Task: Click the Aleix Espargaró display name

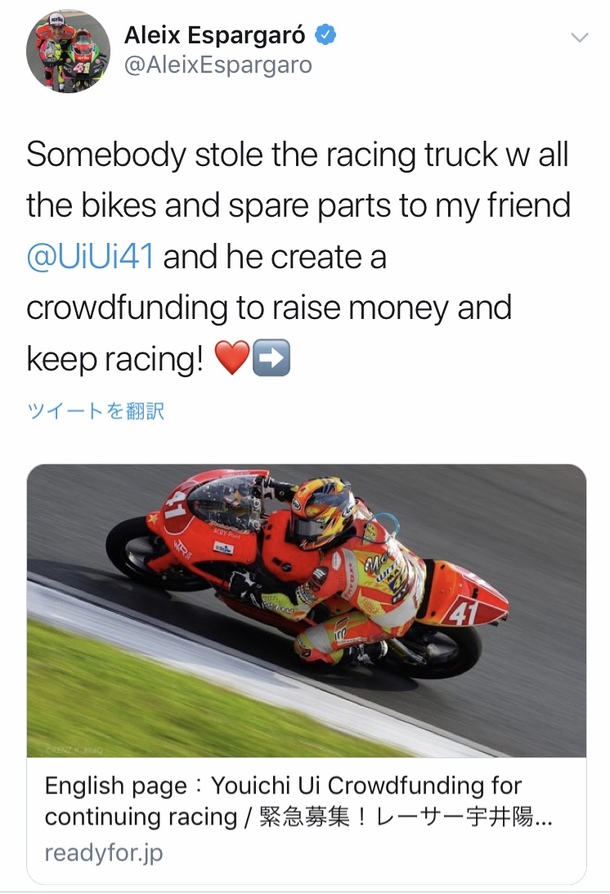Action: click(x=215, y=35)
